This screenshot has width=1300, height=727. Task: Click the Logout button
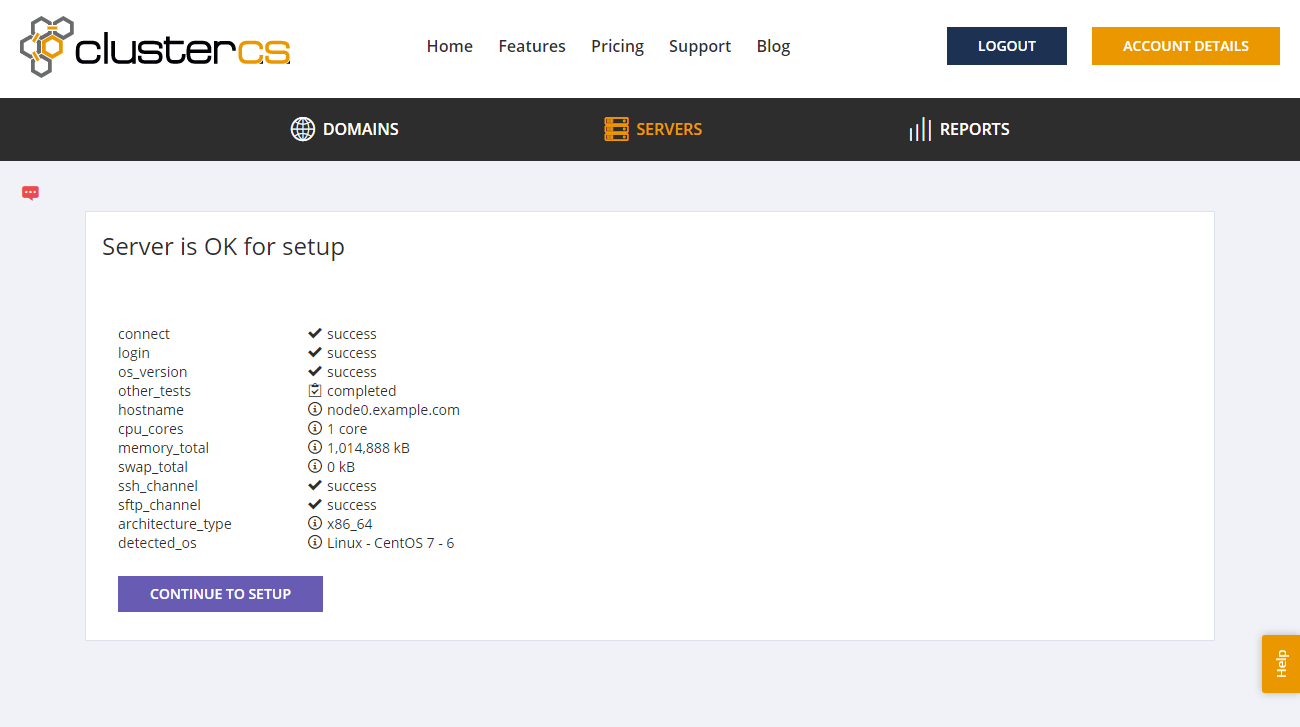[1006, 46]
